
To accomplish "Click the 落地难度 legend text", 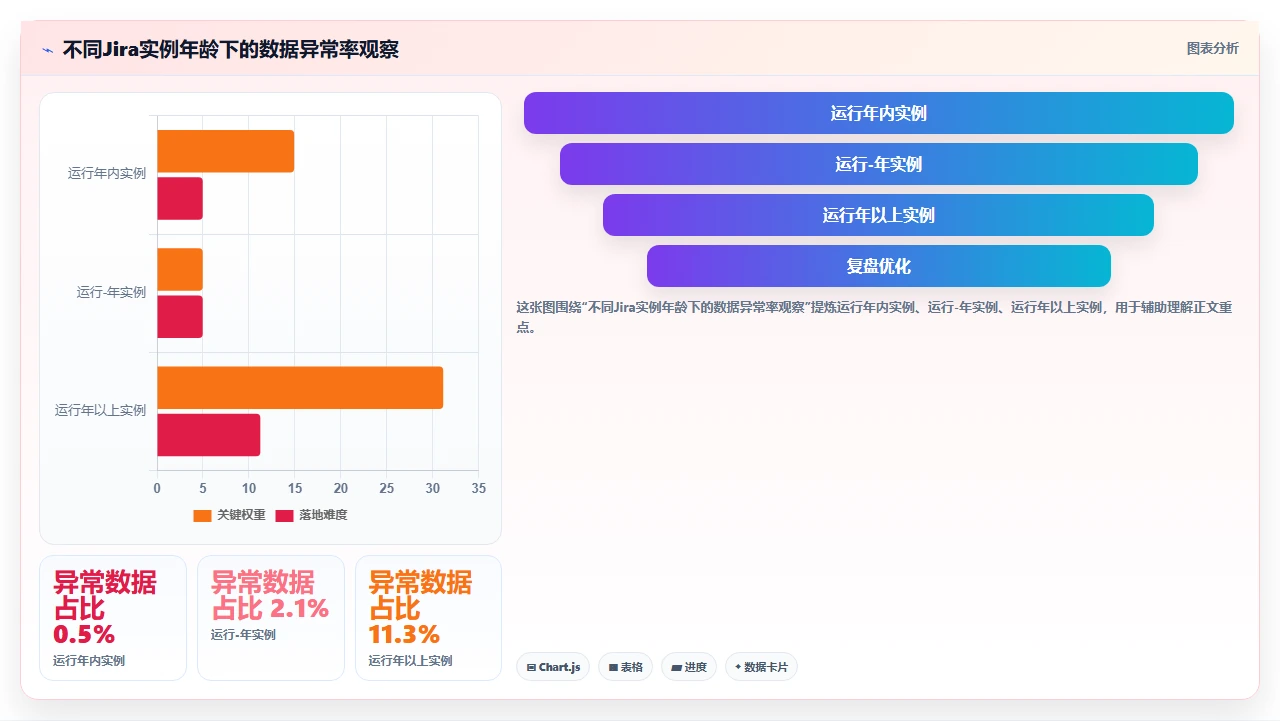I will click(323, 515).
